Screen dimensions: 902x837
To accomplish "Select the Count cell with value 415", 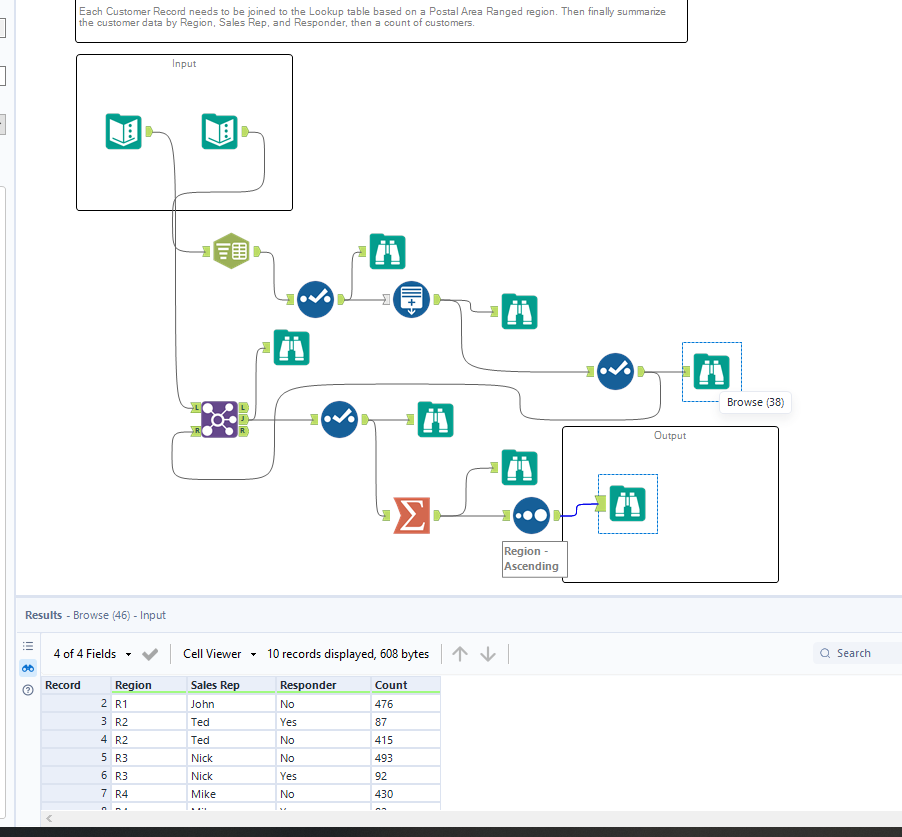I will click(406, 740).
